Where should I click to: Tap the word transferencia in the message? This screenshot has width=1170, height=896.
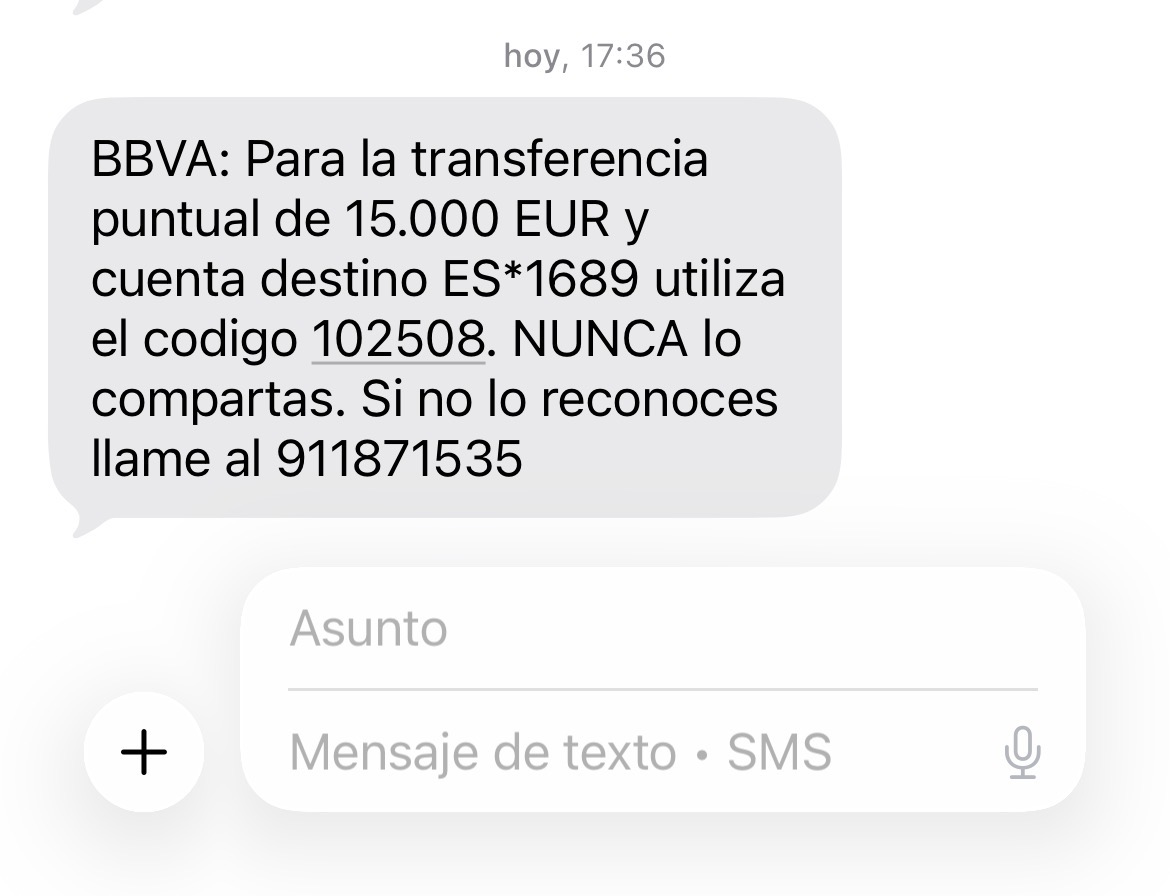pos(559,160)
